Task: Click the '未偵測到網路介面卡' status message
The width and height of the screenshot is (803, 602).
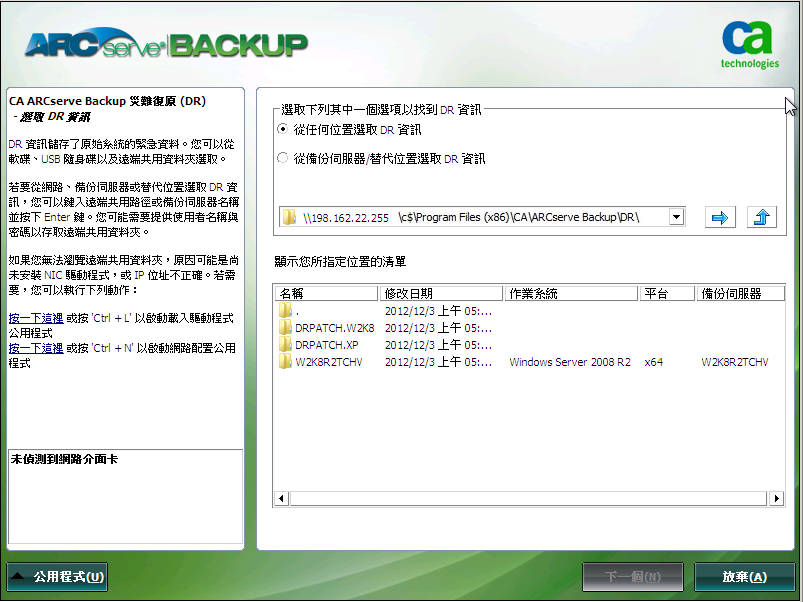Action: coord(64,459)
